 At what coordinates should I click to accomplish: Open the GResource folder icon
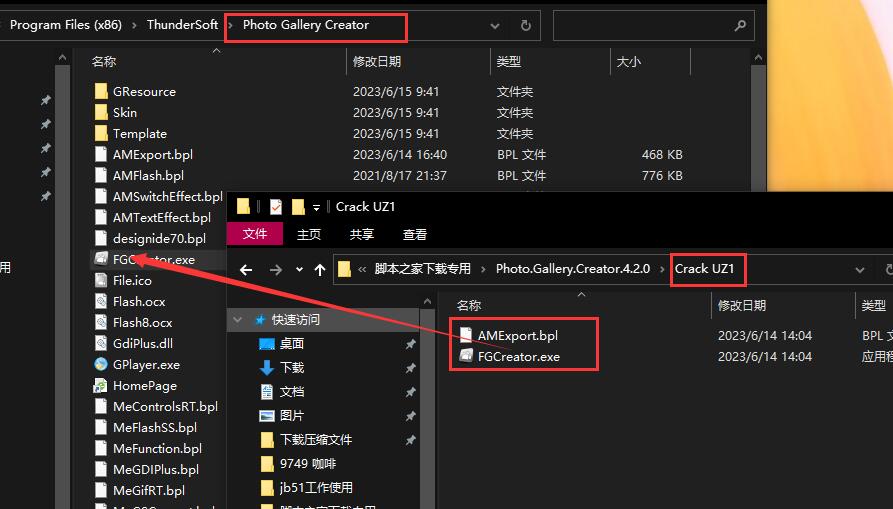[101, 92]
